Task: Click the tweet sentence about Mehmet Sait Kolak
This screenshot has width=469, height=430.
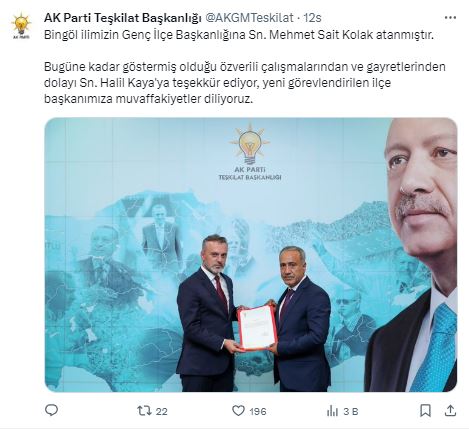Action: point(239,35)
